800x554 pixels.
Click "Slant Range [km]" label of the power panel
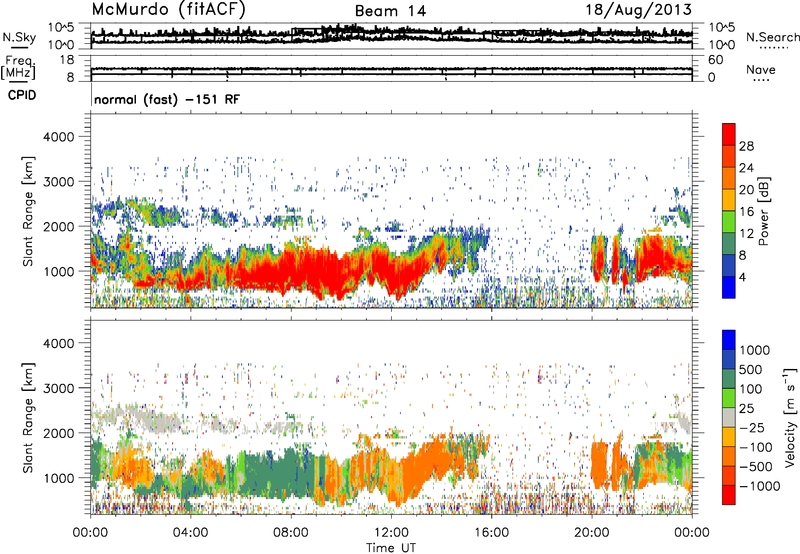pyautogui.click(x=28, y=211)
